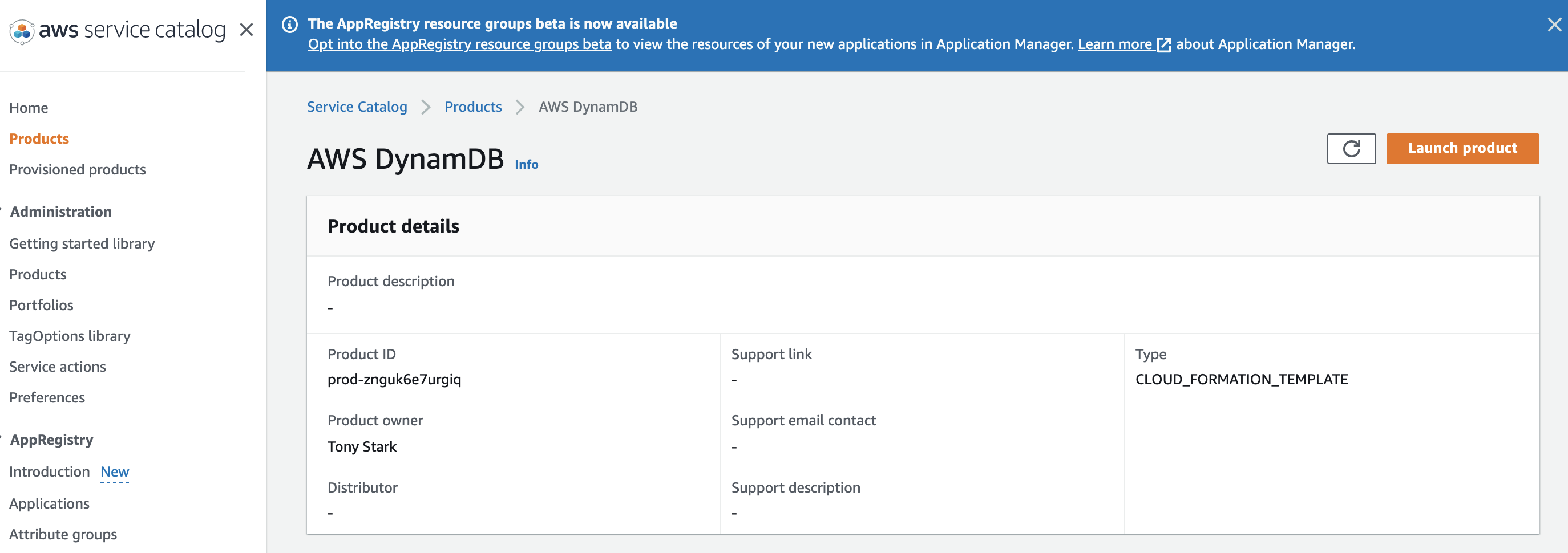This screenshot has width=1568, height=553.
Task: Dismiss the AppRegistry beta notification banner
Action: (1554, 25)
